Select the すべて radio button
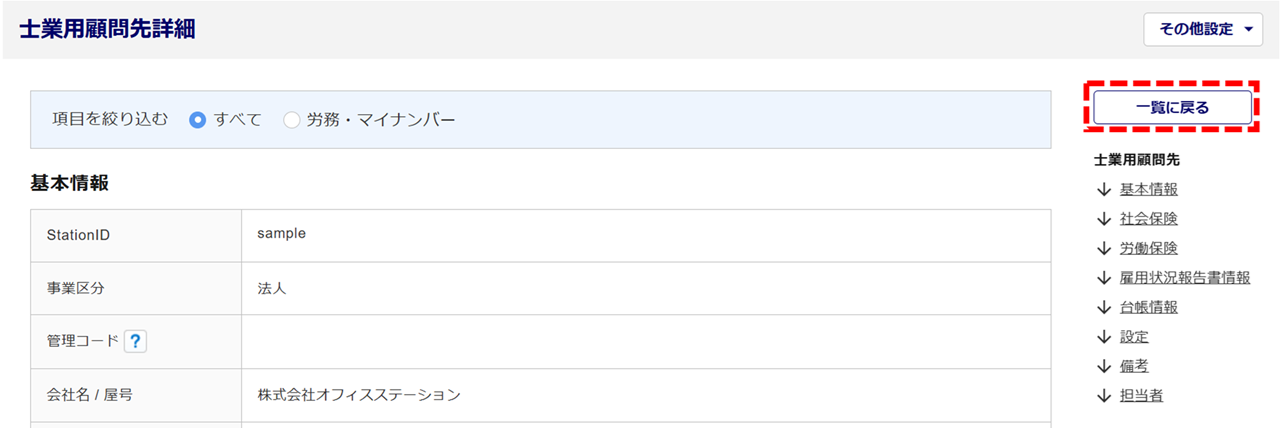 coord(198,120)
